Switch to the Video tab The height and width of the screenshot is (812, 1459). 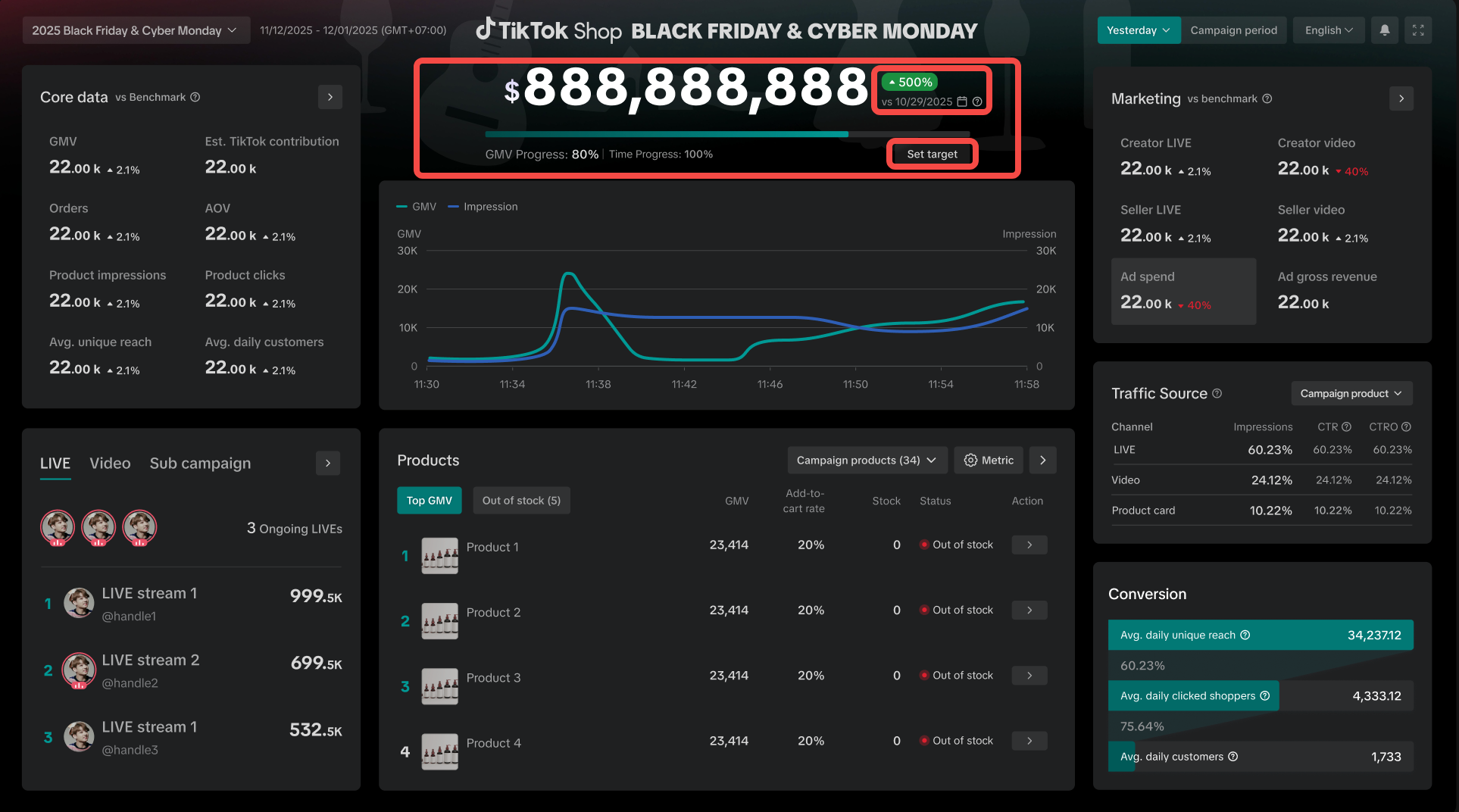(110, 464)
